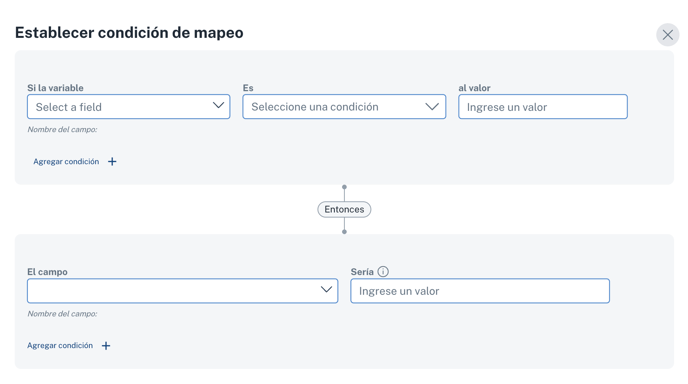Click the Entonces connector pill
Image resolution: width=688 pixels, height=384 pixels.
coord(344,209)
